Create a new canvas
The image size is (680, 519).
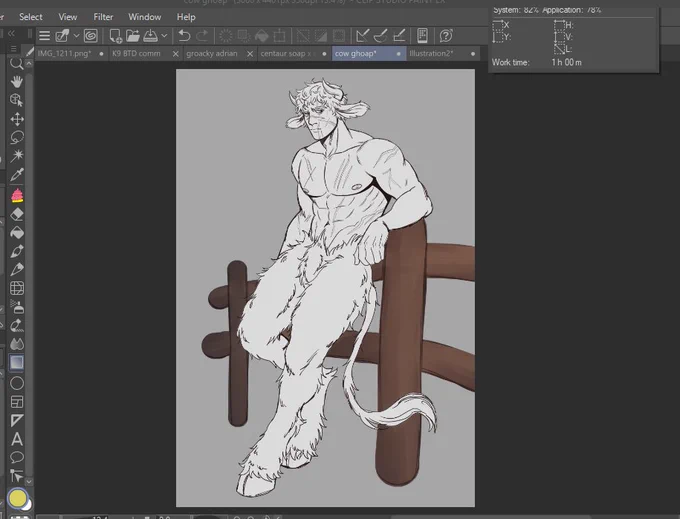115,36
